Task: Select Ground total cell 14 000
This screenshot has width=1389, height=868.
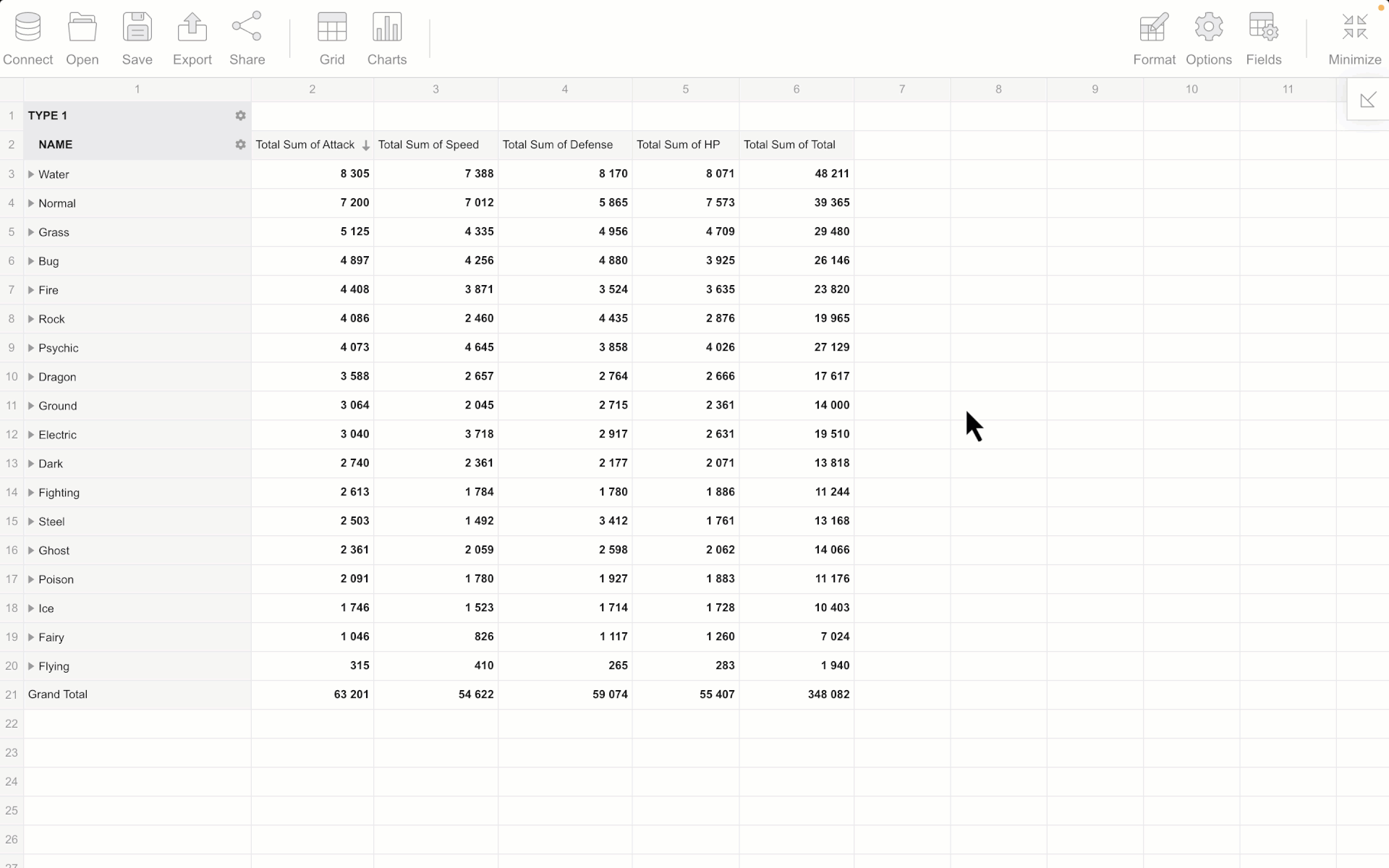Action: click(x=797, y=405)
